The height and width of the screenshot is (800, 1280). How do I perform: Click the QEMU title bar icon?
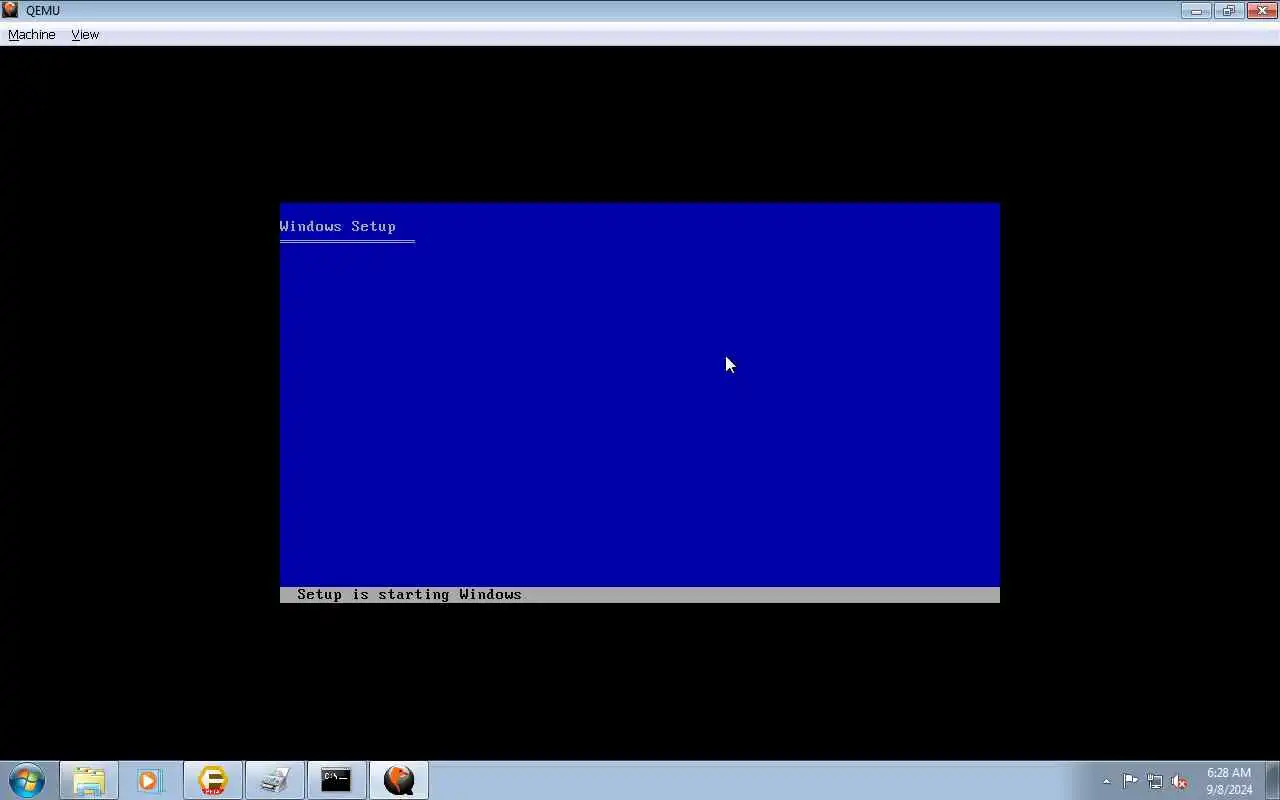(10, 10)
